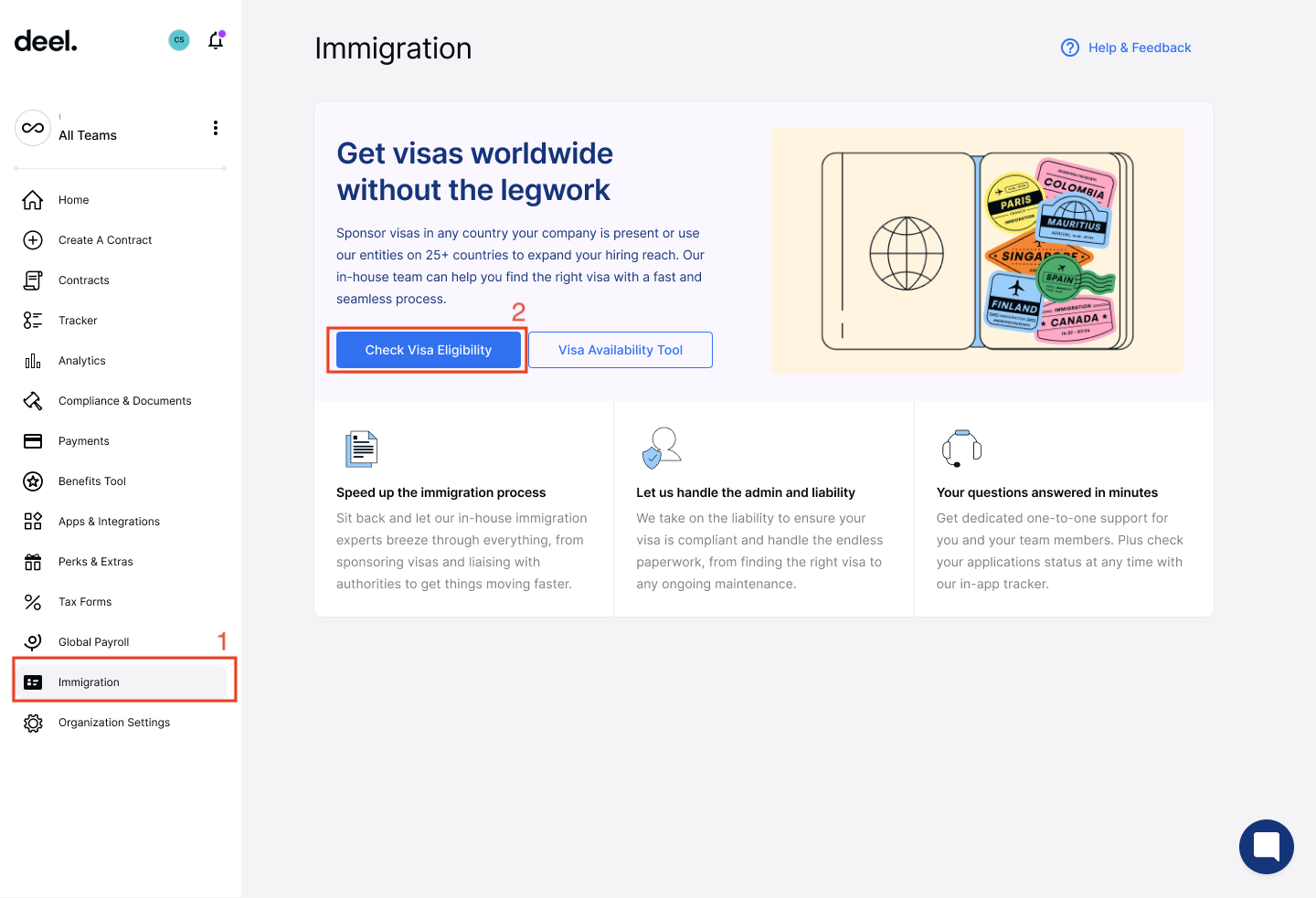The image size is (1316, 898).
Task: Open the All Teams overflow menu
Action: point(216,128)
